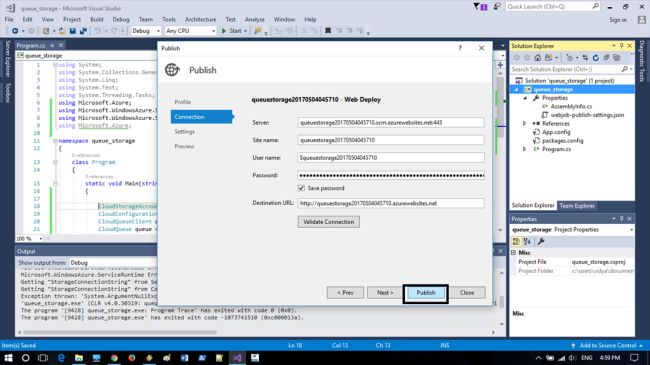Open the Tools menu
Screen dimensions: 650x365
168,19
